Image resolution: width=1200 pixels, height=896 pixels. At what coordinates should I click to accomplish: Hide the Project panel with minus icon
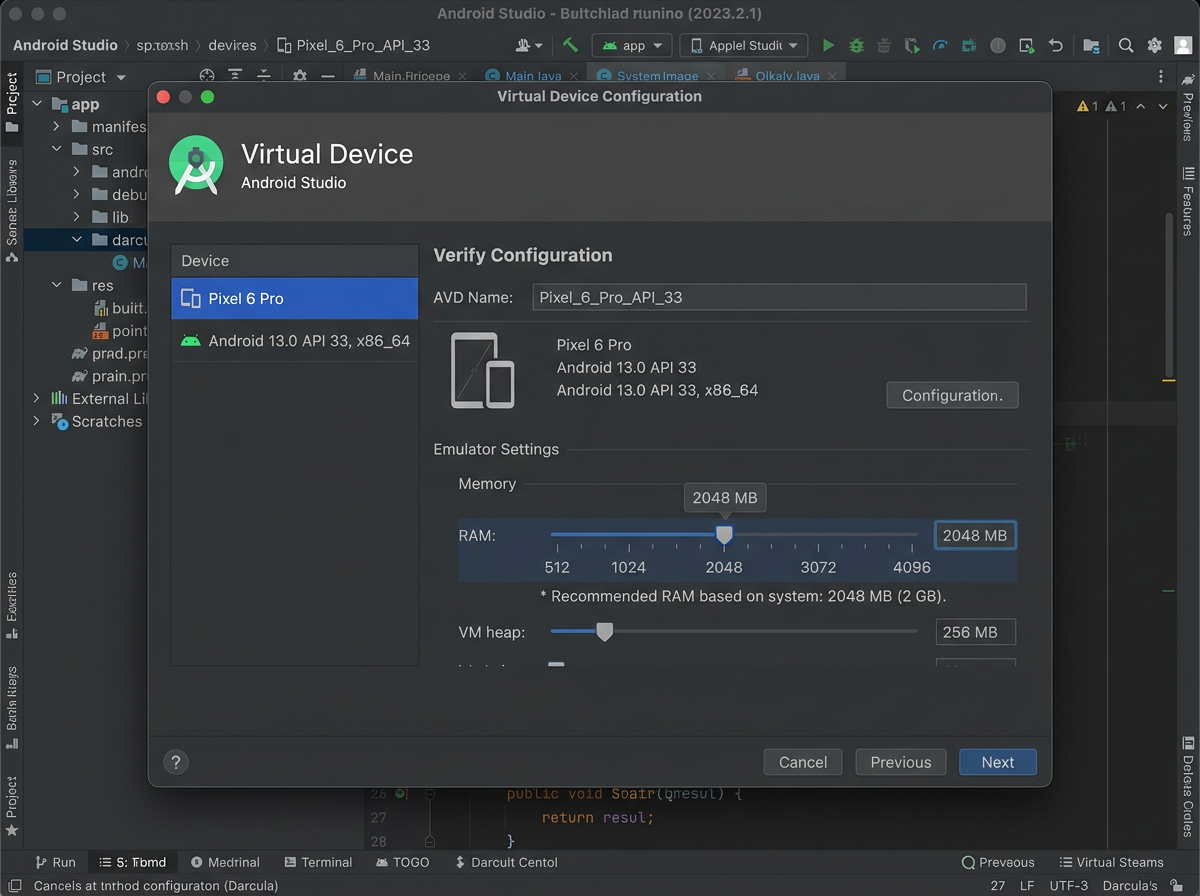click(327, 76)
